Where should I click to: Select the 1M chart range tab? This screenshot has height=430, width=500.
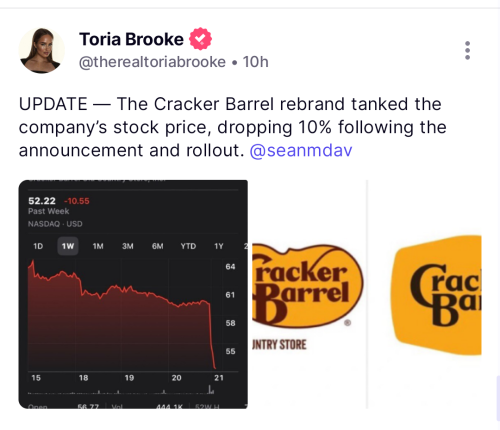point(98,246)
